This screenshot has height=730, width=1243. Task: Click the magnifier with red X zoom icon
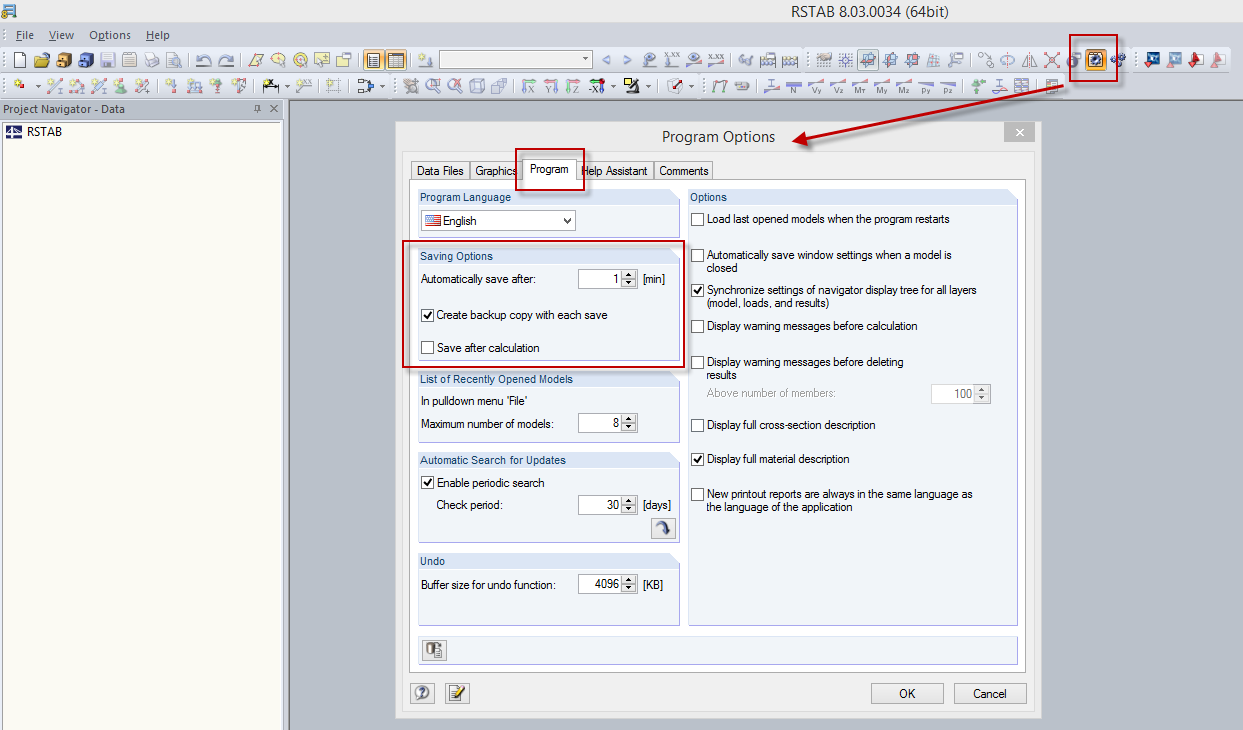pyautogui.click(x=455, y=86)
